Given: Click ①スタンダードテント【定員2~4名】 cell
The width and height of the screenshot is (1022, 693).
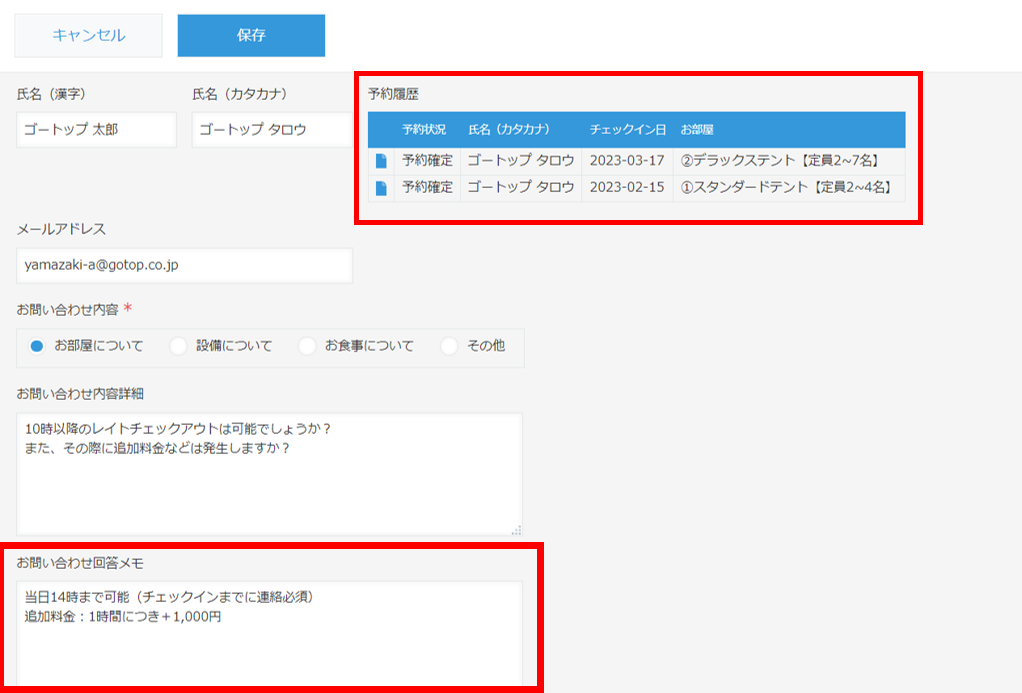Looking at the screenshot, I should (789, 188).
